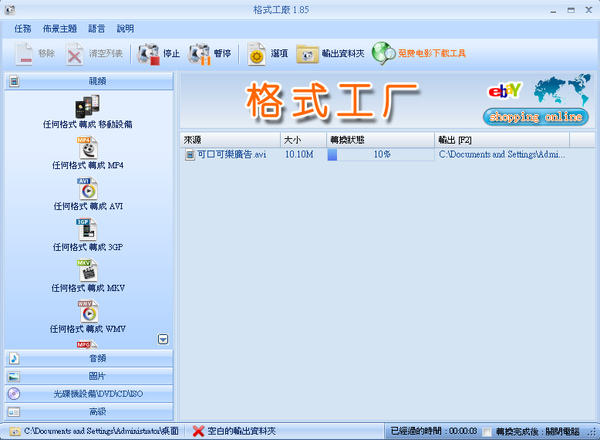Screen dimensions: 600x440
Task: Click the free movie download tool link
Action: point(432,54)
